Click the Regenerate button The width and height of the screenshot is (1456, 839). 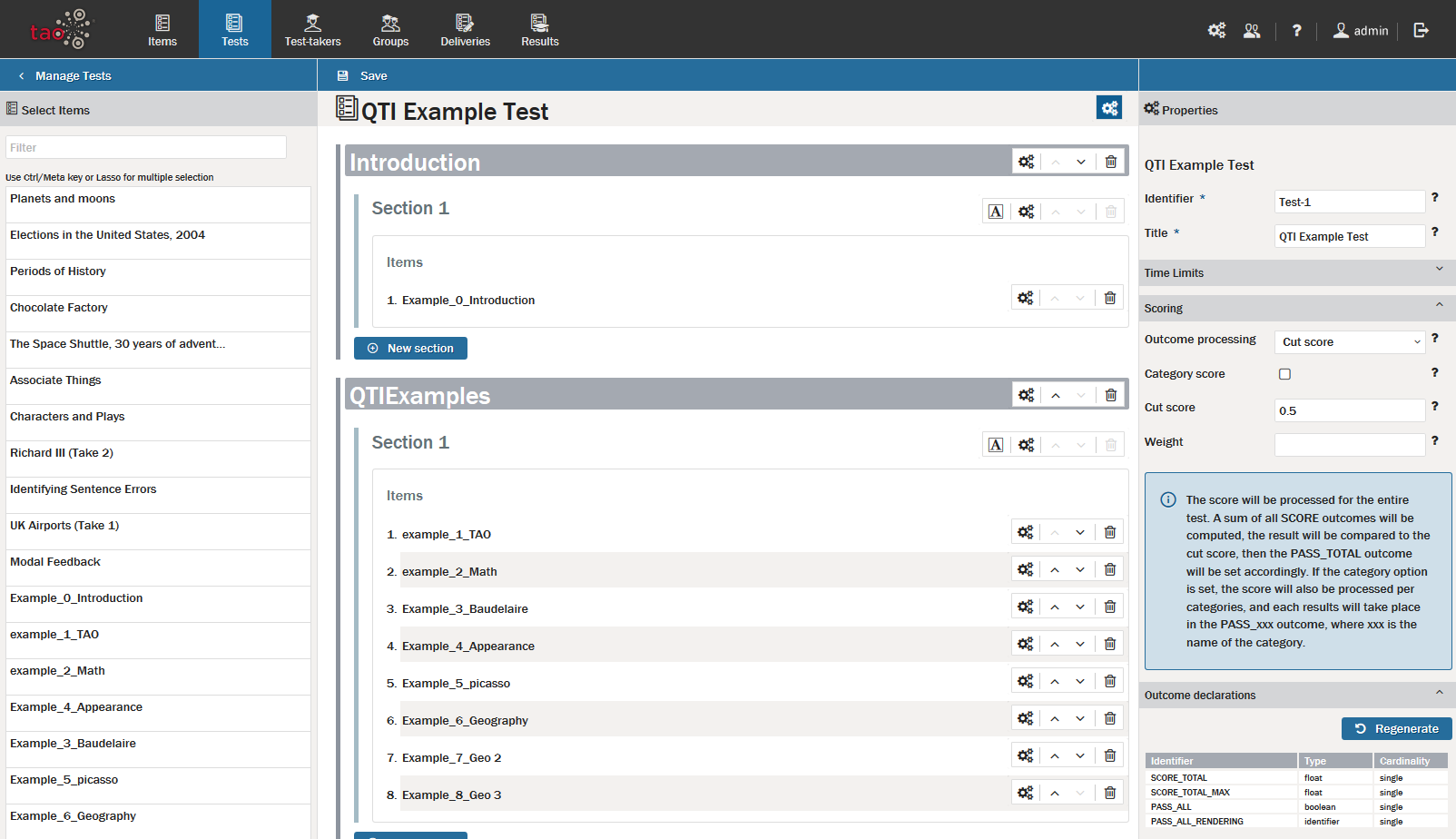1396,728
